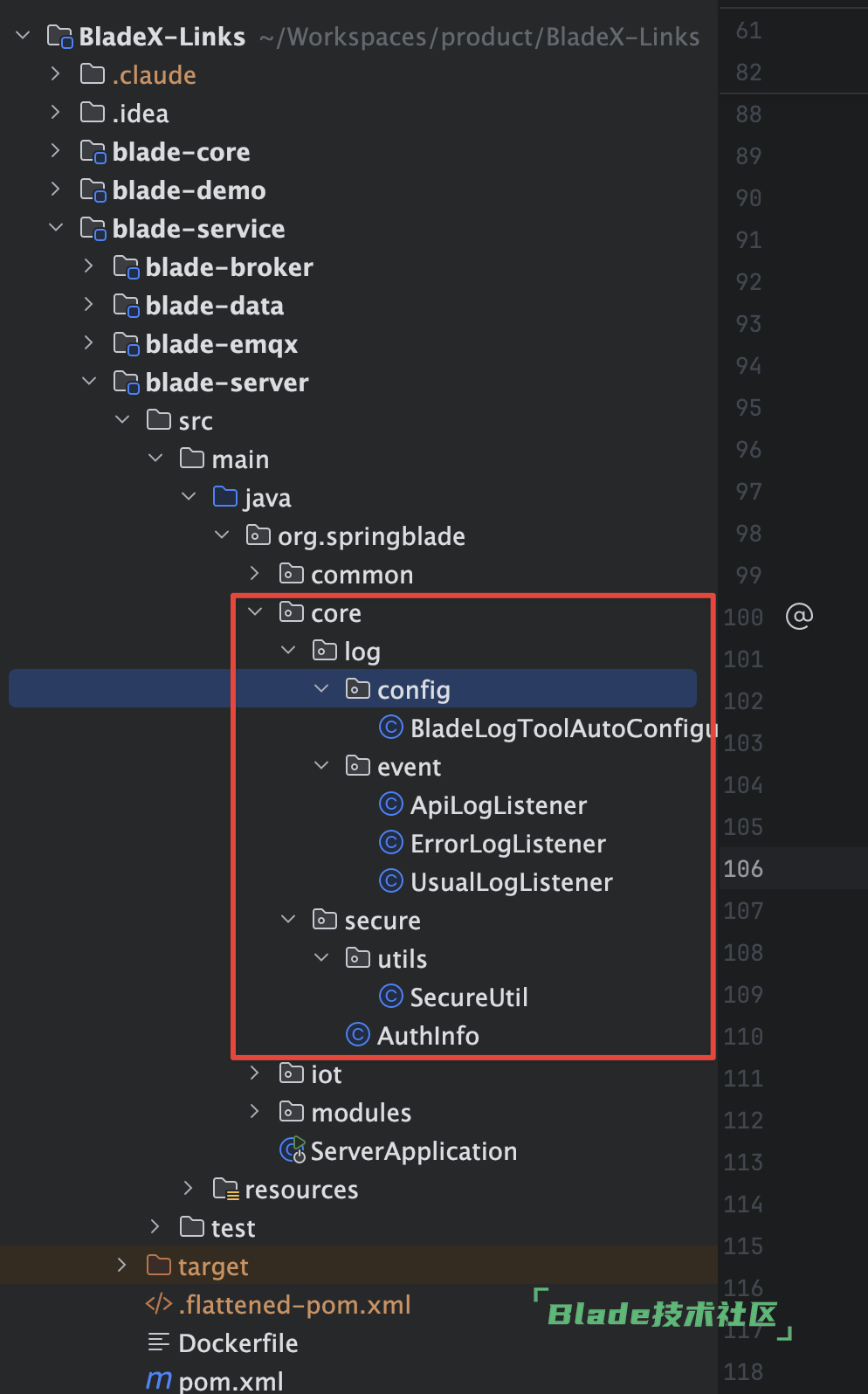Click the AuthInfo class icon
The height and width of the screenshot is (1394, 868).
pyautogui.click(x=358, y=1034)
